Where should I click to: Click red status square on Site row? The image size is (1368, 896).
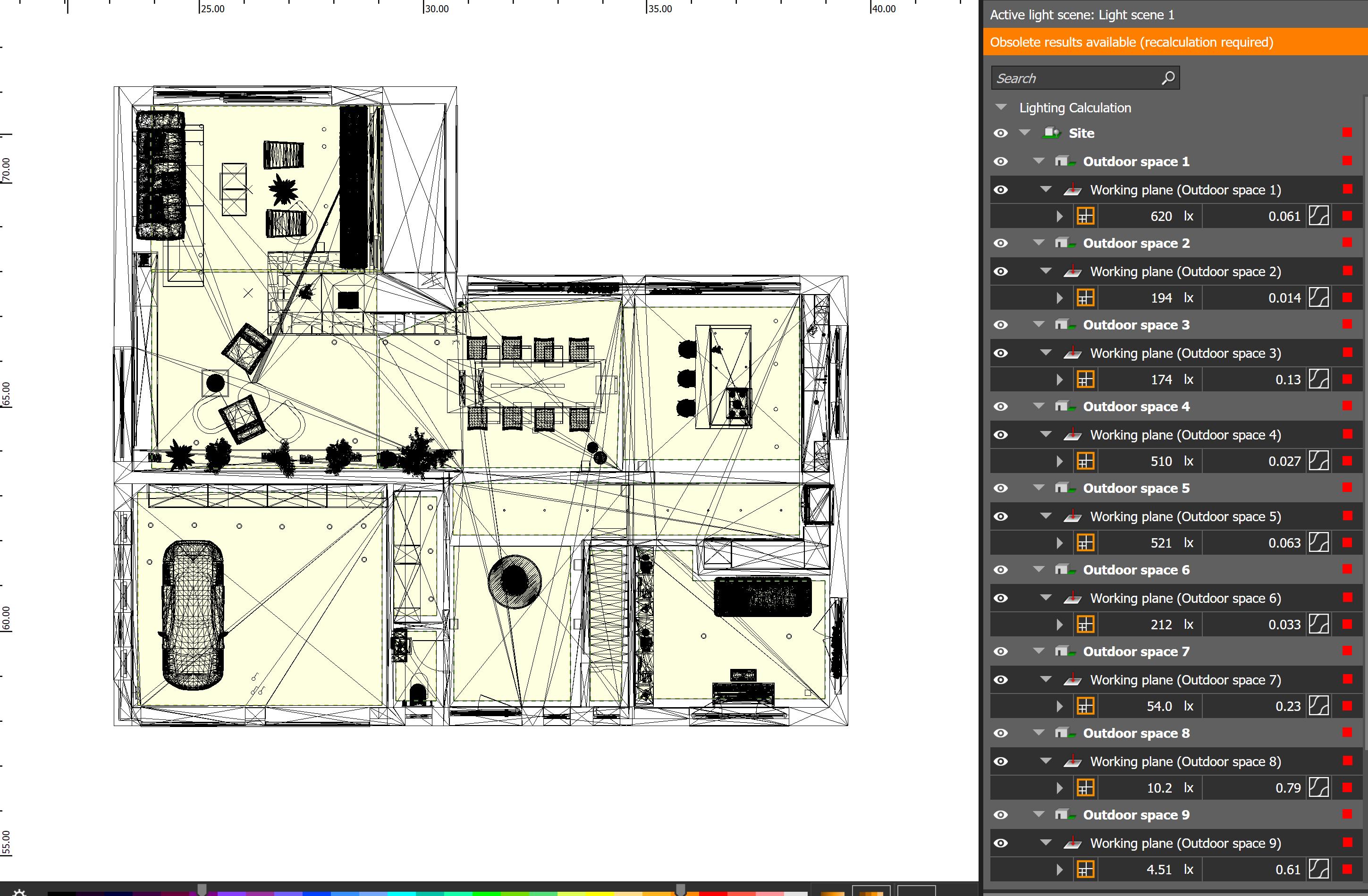pos(1347,132)
